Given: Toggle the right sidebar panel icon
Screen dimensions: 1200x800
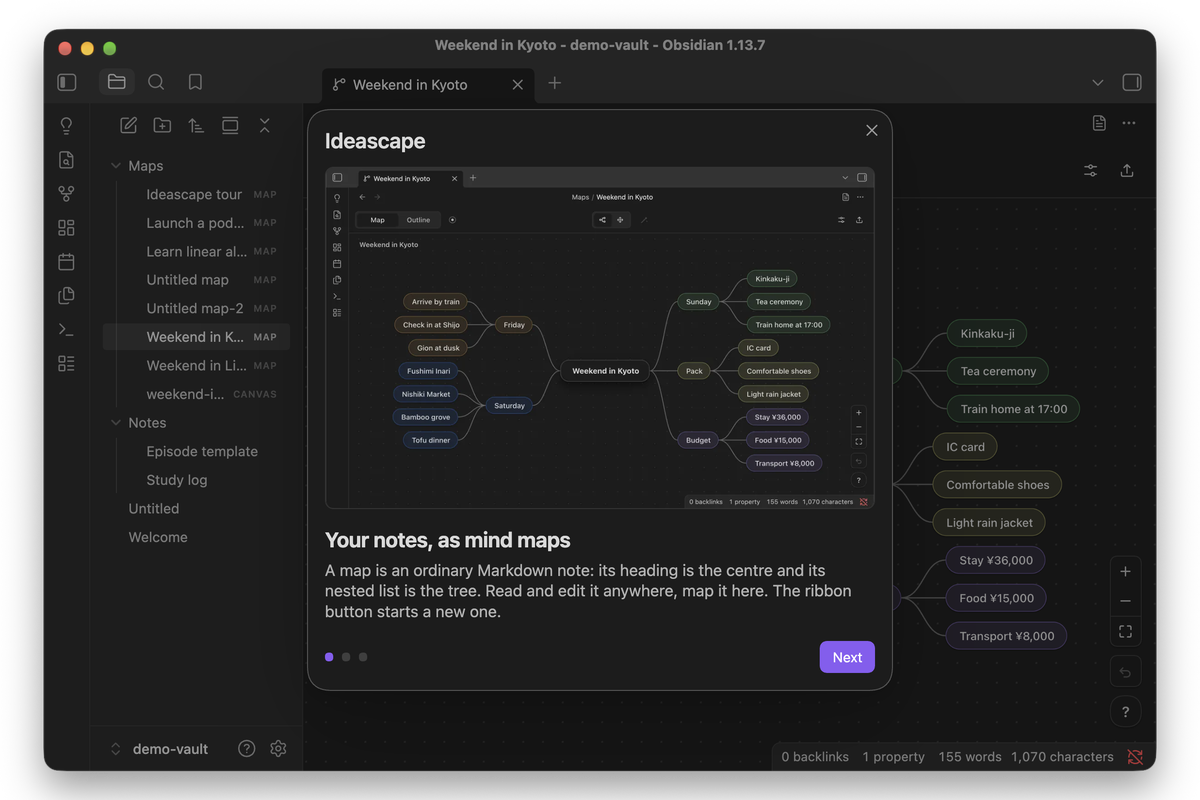Looking at the screenshot, I should point(1132,82).
